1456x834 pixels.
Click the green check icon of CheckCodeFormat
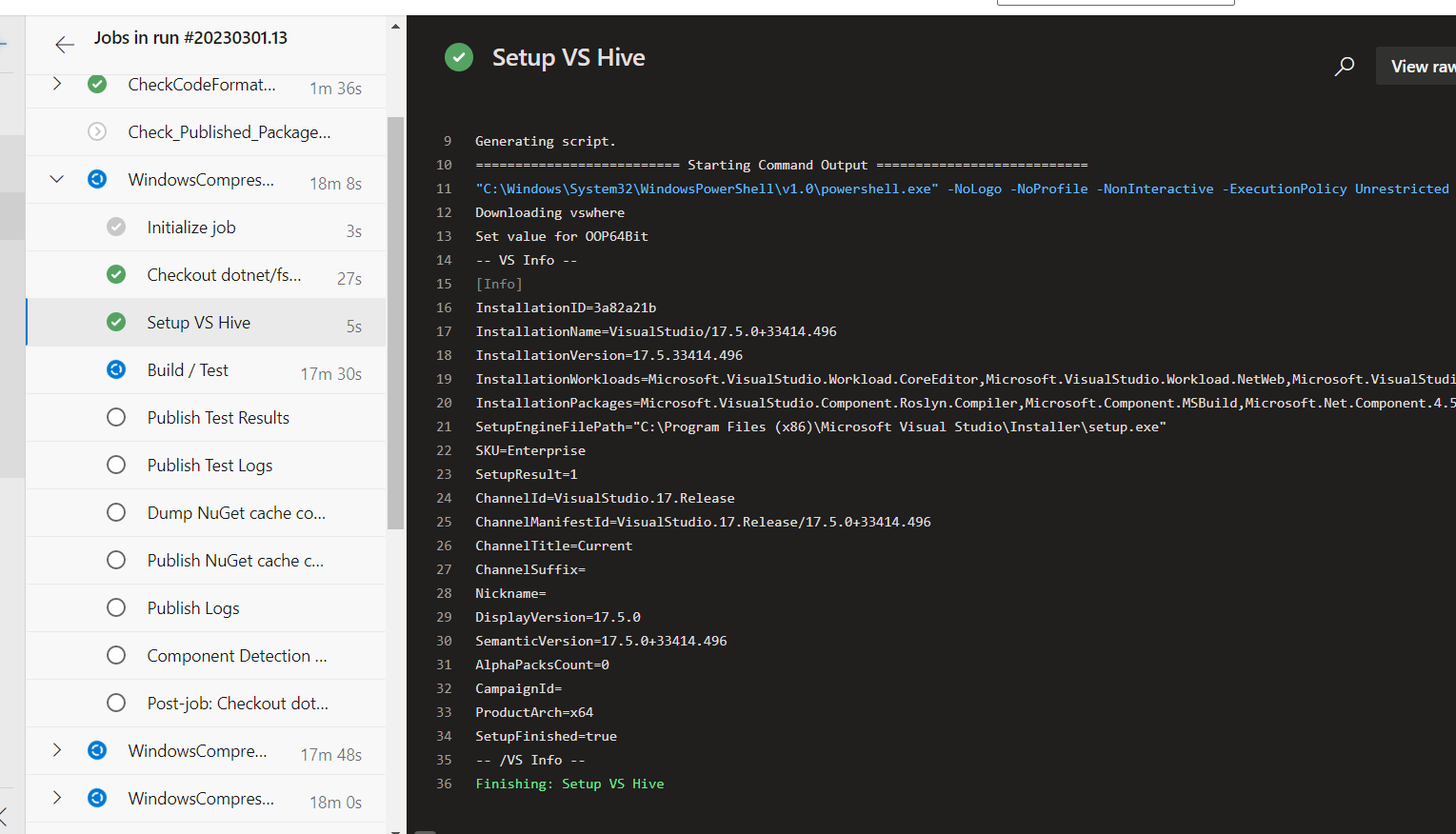(97, 84)
